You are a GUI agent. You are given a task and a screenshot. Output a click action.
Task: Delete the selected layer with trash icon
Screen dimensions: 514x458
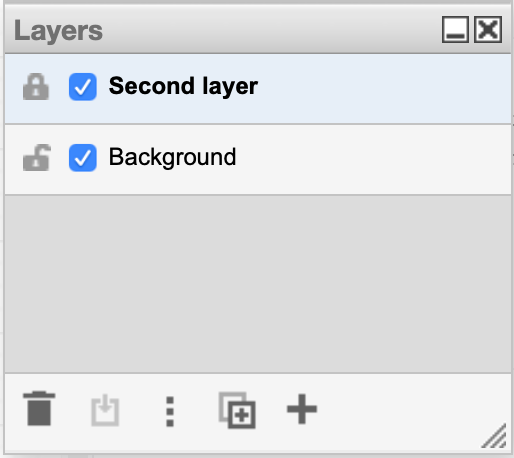point(39,409)
